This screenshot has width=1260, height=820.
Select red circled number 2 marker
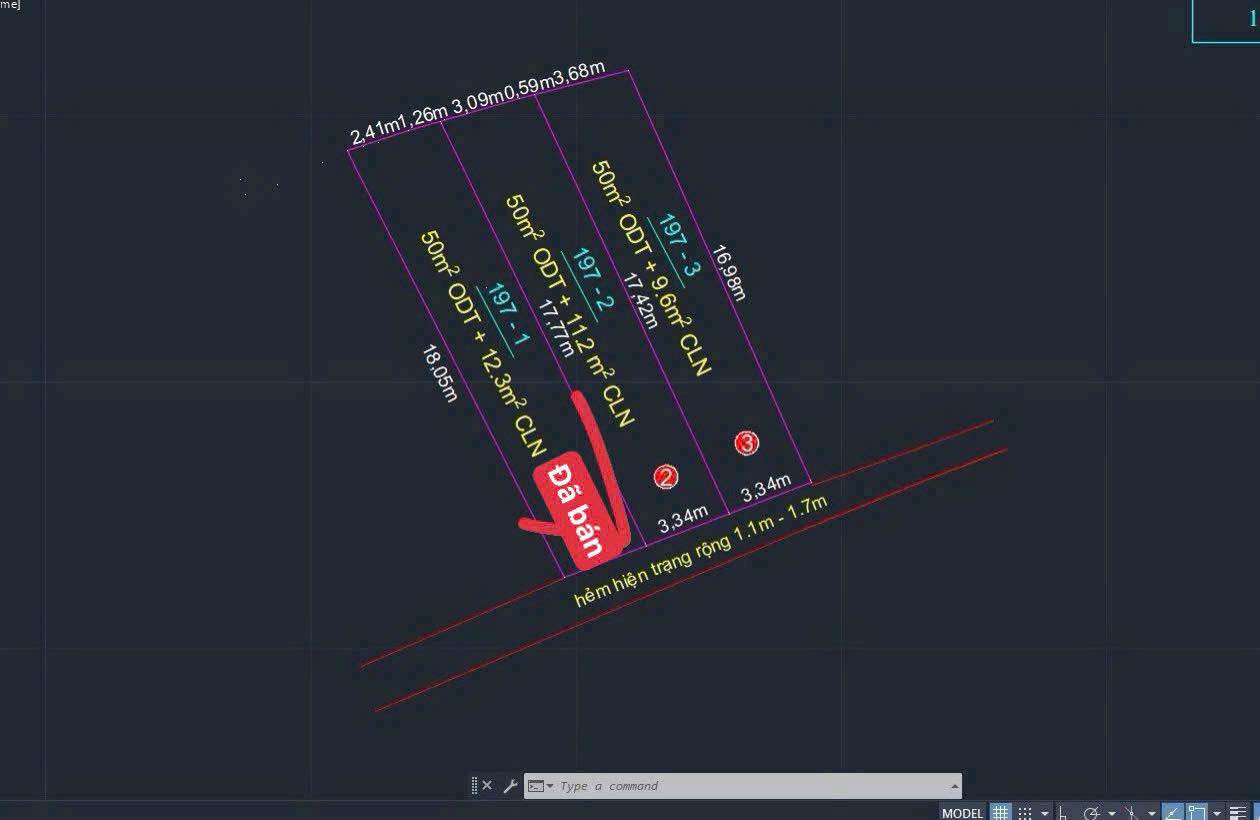667,477
